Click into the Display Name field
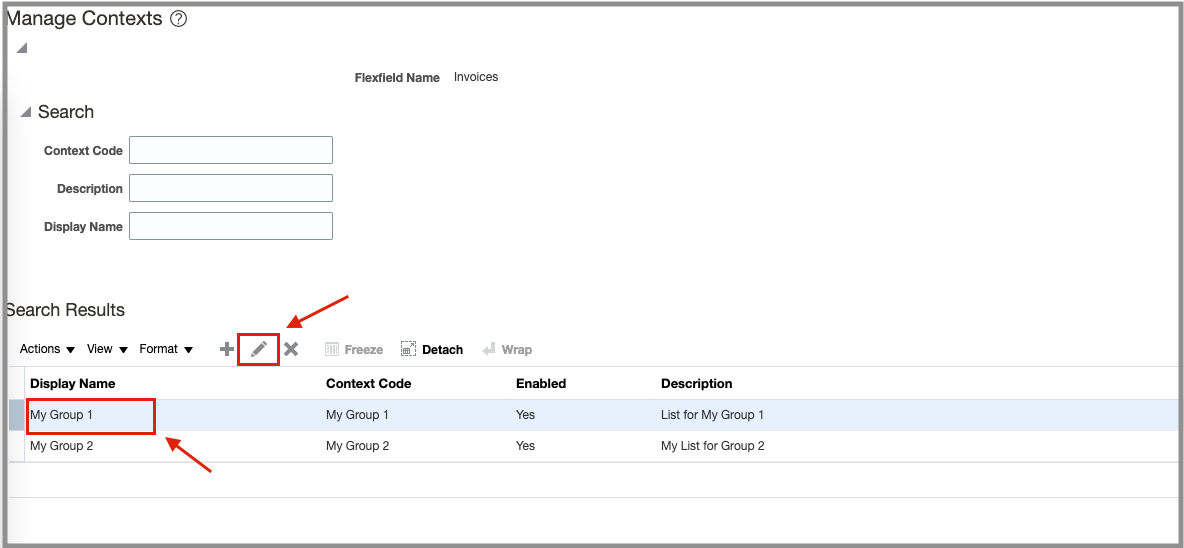The width and height of the screenshot is (1184, 548). coord(231,226)
